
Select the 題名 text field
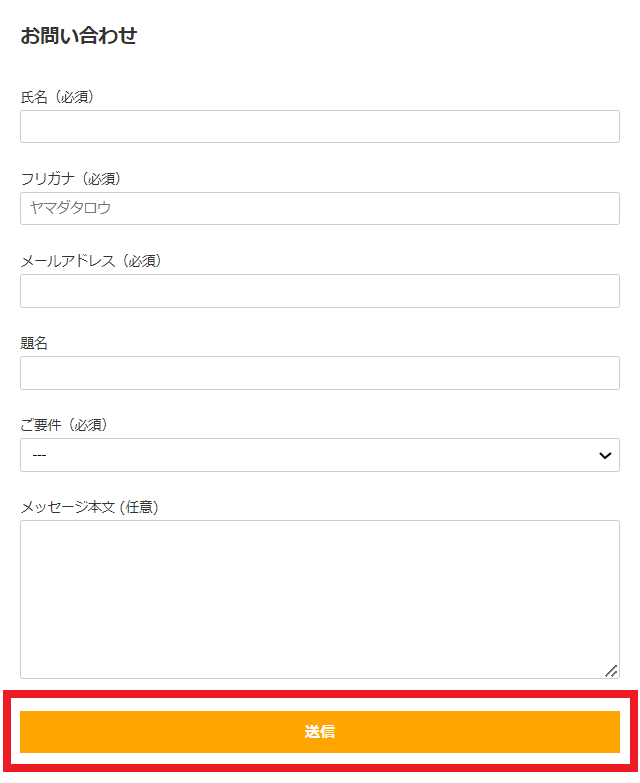tap(320, 373)
